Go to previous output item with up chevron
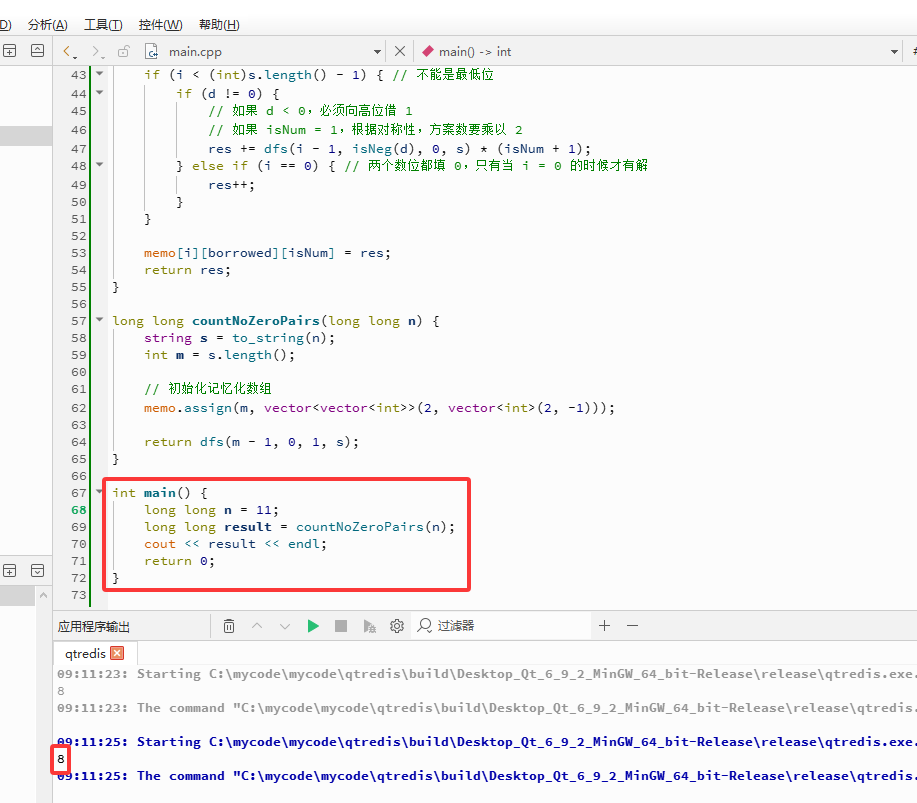 257,626
